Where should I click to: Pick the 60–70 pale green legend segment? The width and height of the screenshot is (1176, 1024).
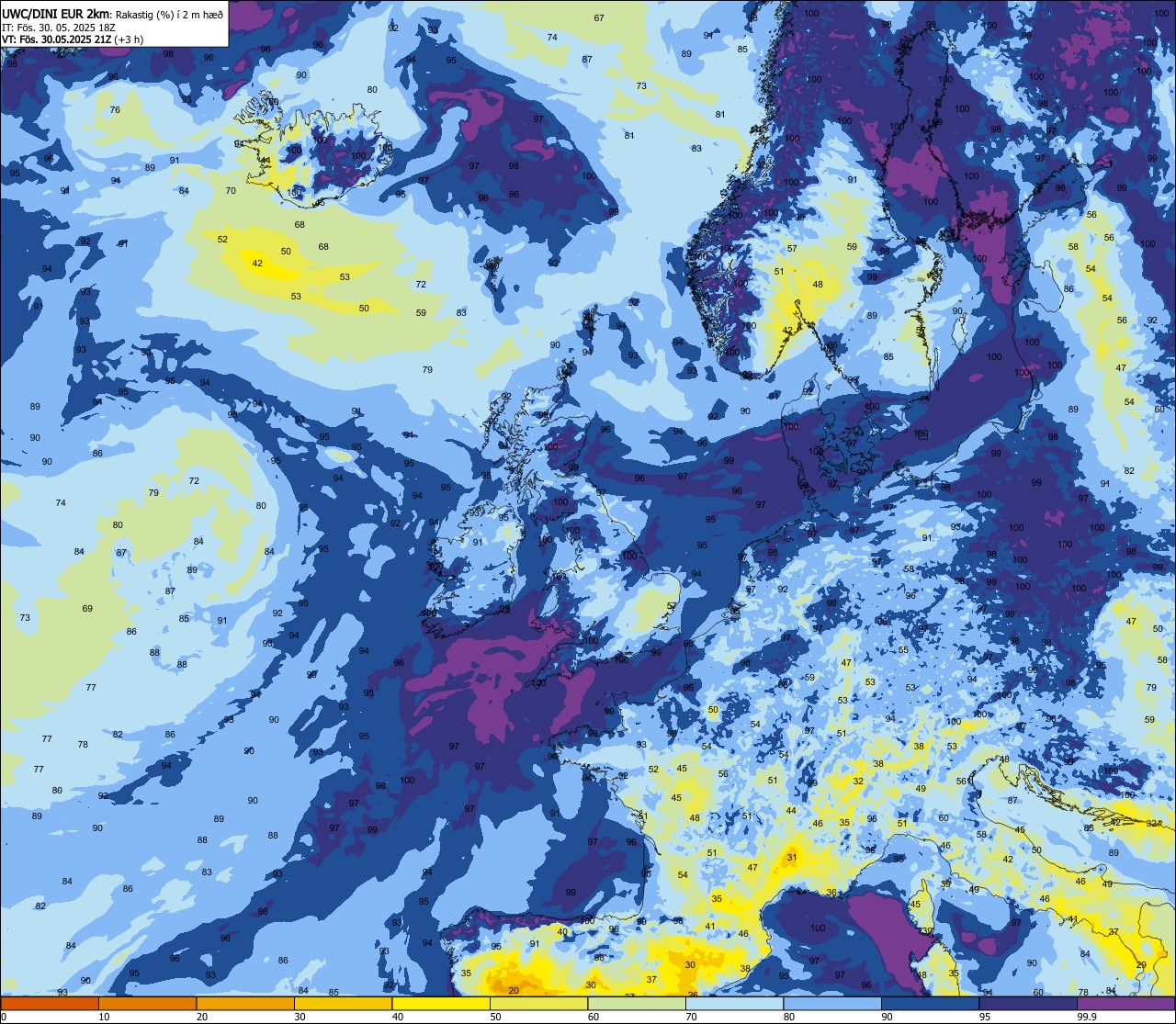point(637,1003)
